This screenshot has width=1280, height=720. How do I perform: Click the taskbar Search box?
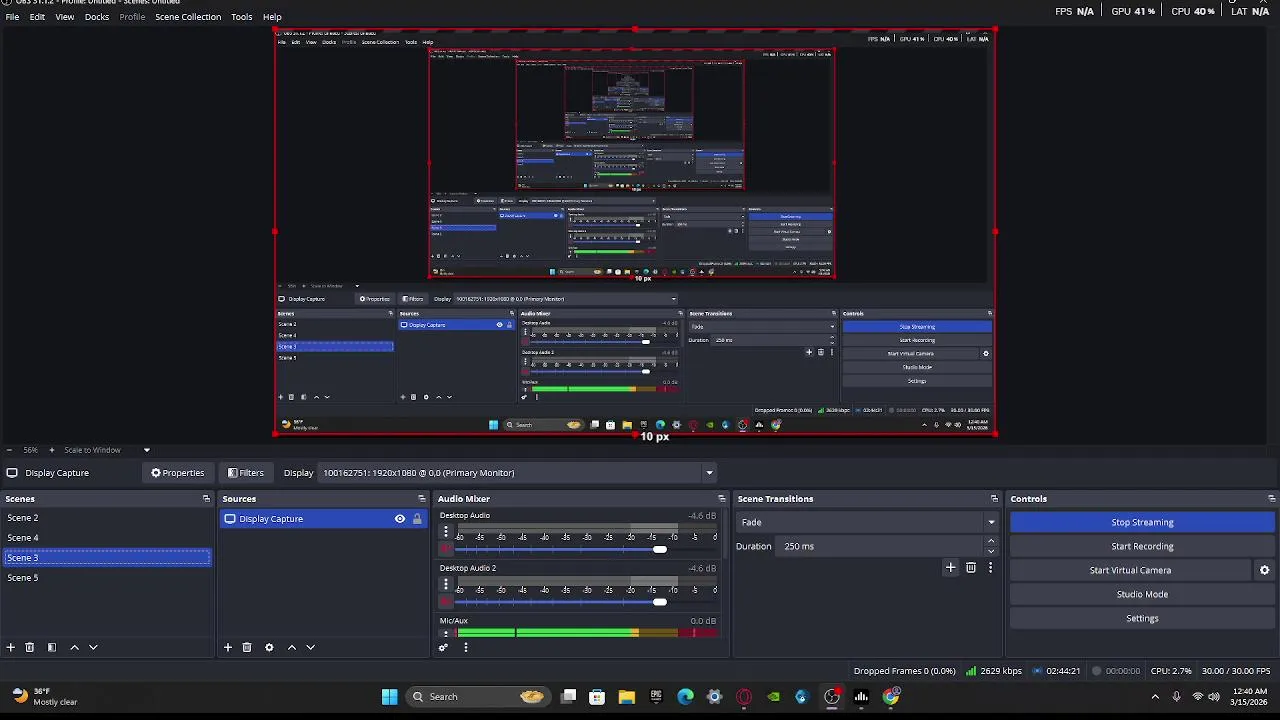(x=480, y=697)
